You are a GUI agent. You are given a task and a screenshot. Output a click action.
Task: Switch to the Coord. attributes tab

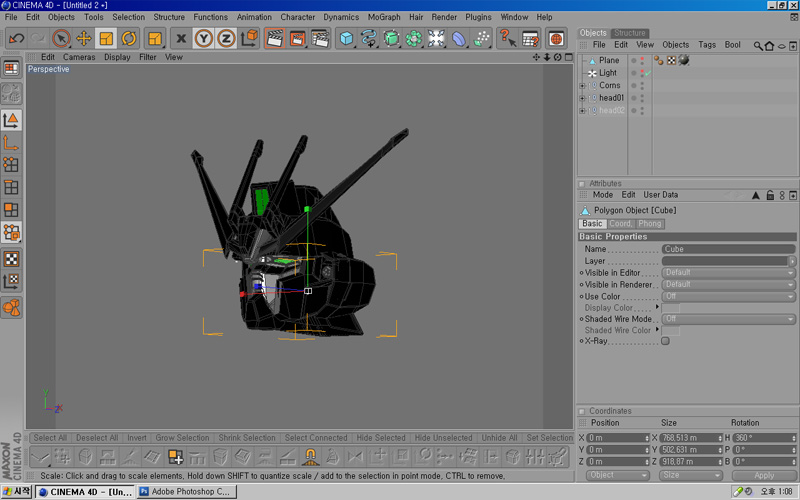621,223
